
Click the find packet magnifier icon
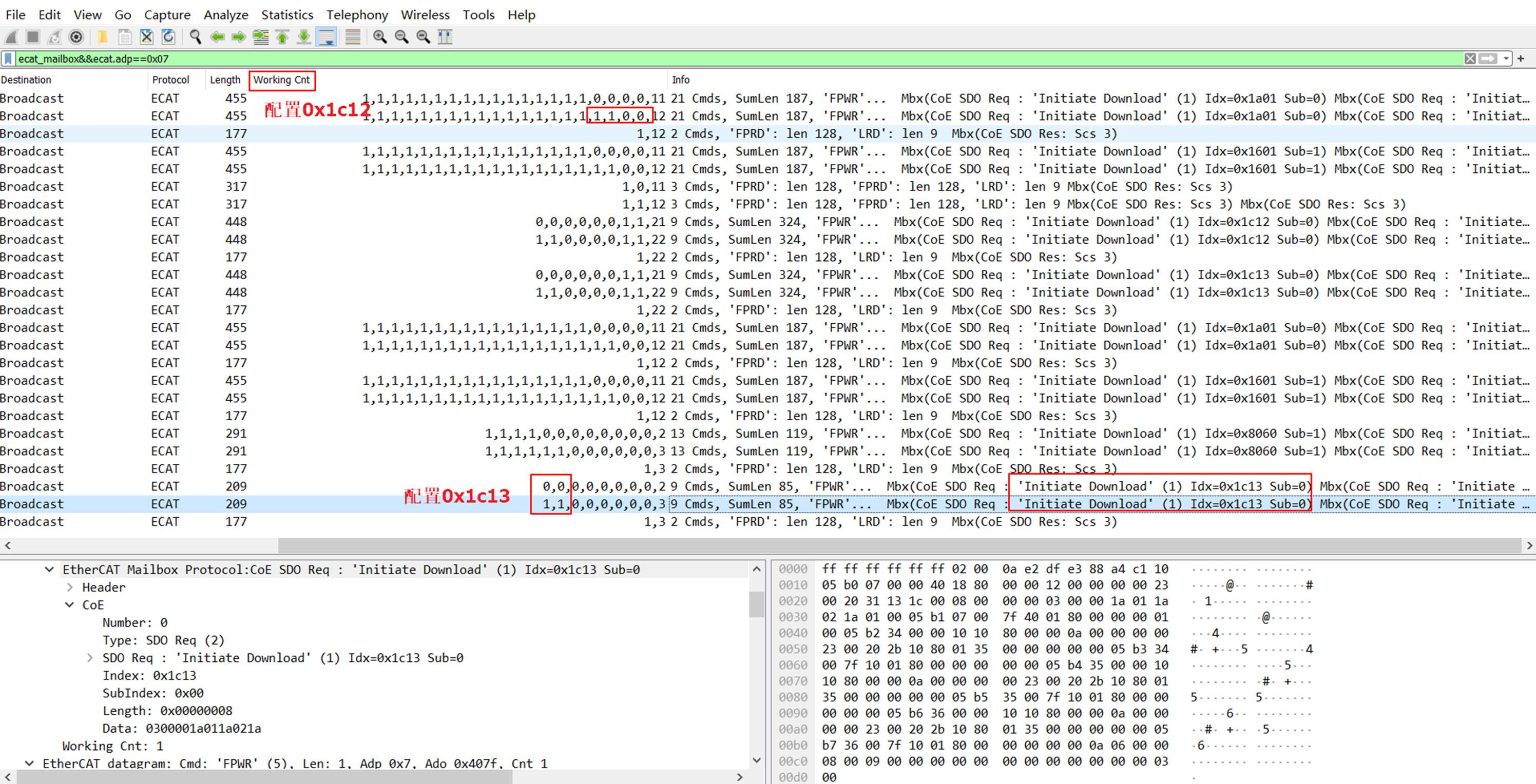[195, 37]
